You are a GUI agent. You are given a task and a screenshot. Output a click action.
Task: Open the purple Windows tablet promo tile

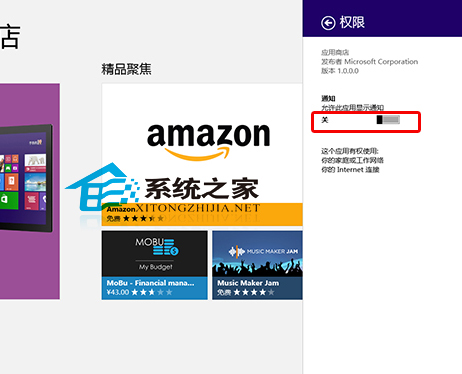tap(30, 191)
